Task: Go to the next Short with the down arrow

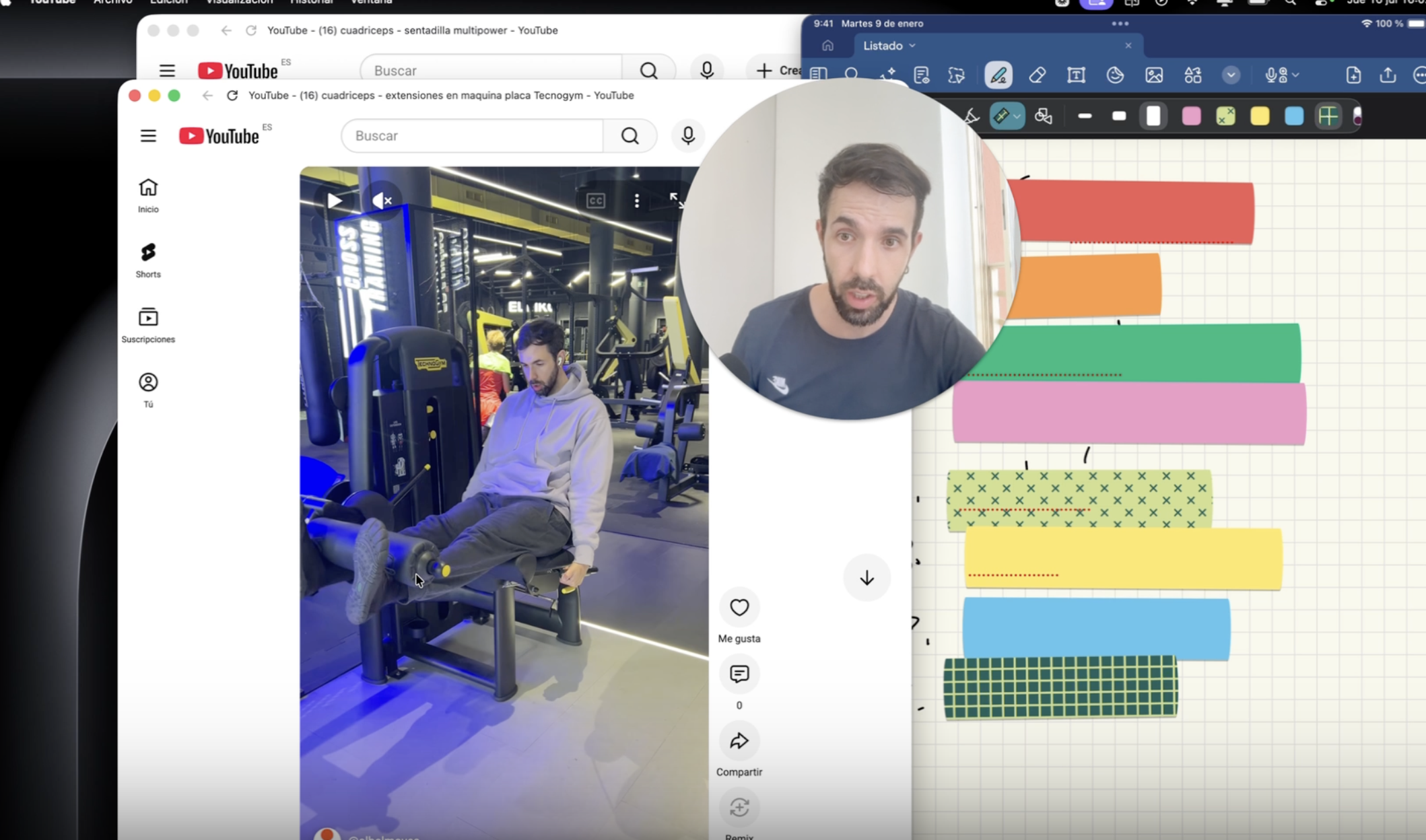Action: pos(867,577)
